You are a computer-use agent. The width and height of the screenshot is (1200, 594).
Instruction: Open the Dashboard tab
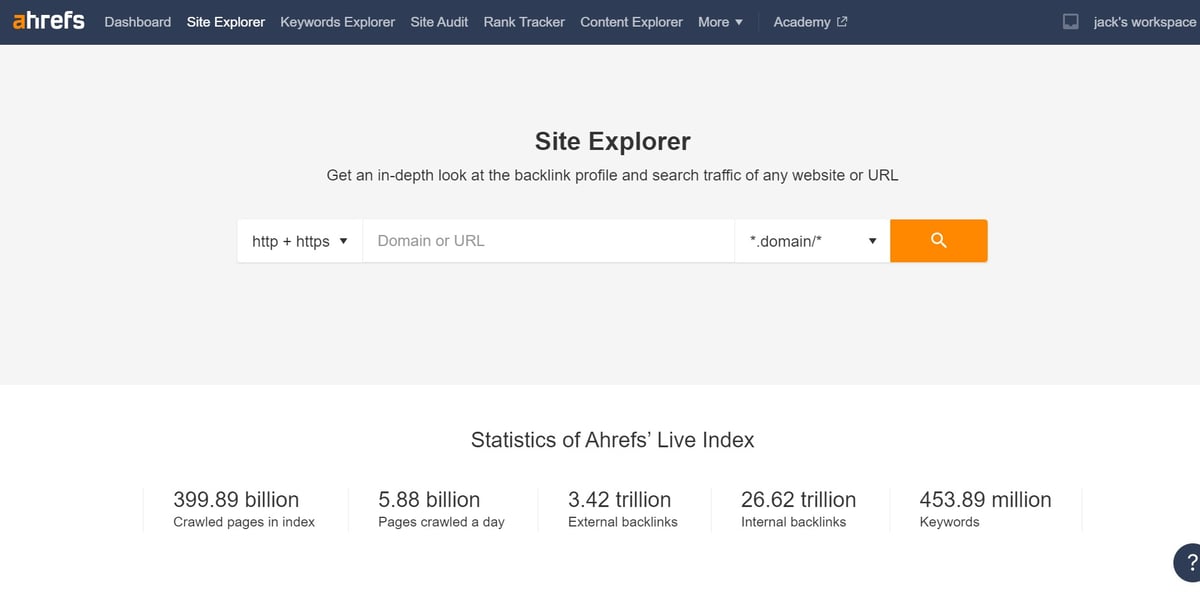coord(137,22)
